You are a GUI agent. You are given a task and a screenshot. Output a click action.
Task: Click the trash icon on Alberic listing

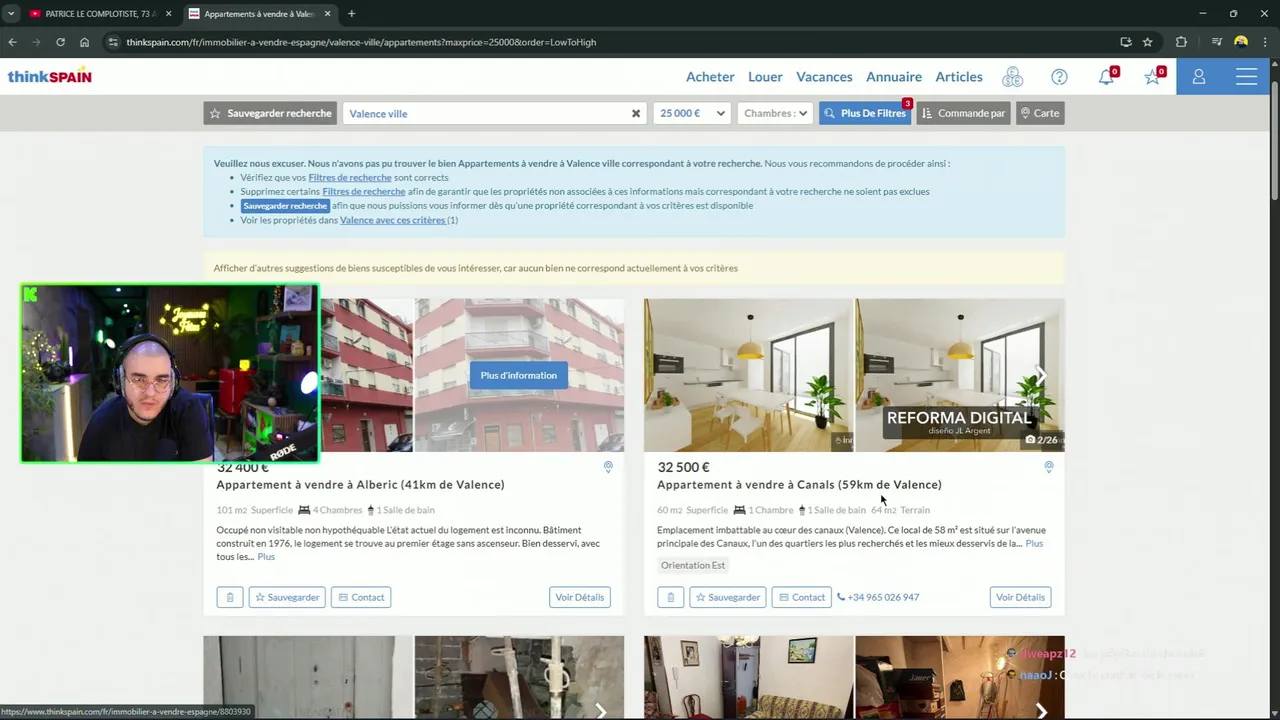point(230,597)
